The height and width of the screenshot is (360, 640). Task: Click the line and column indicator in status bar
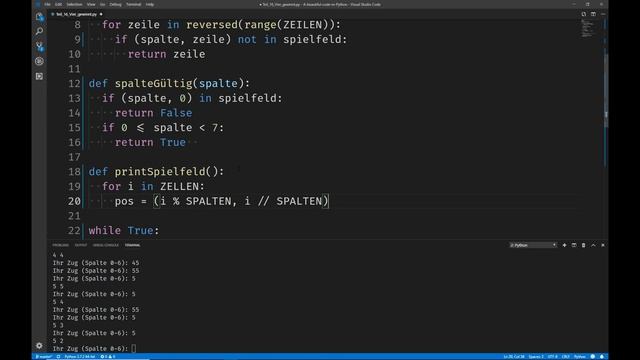click(x=514, y=357)
